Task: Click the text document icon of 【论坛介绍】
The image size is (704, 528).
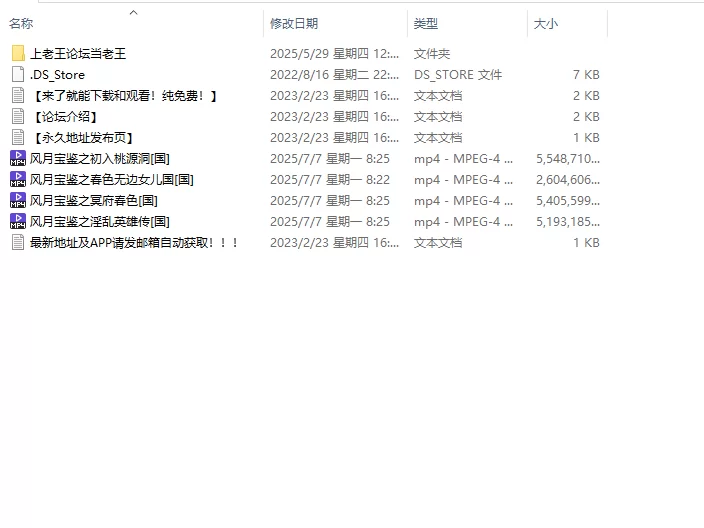Action: (x=18, y=117)
